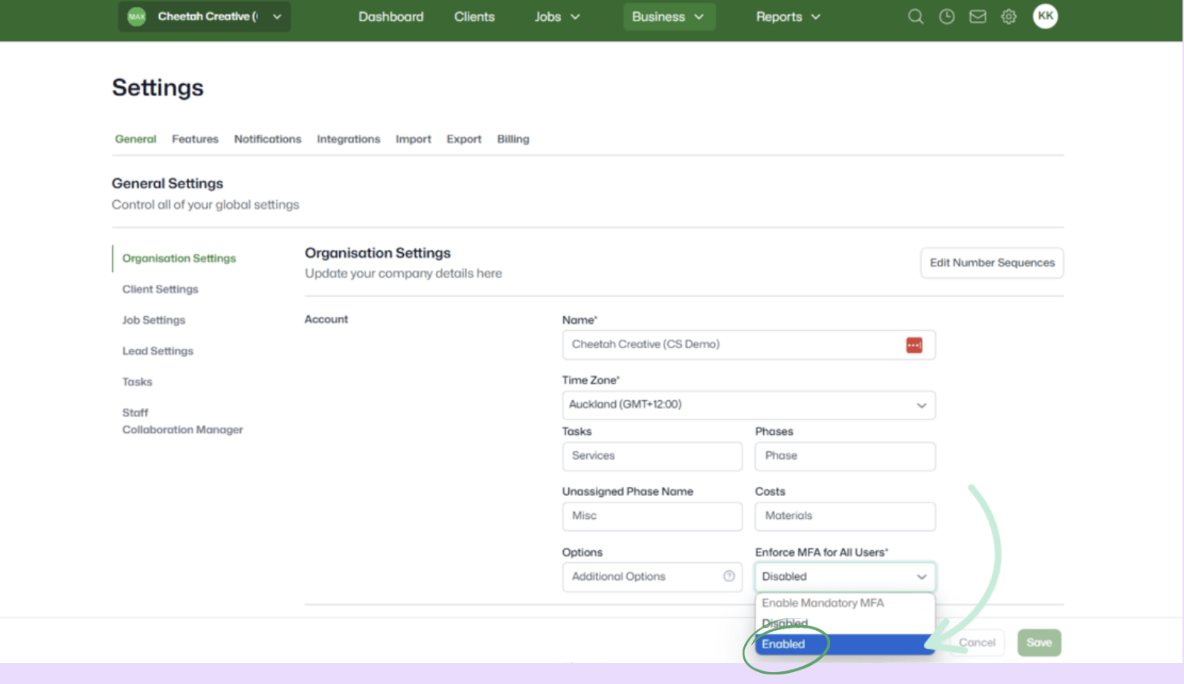Click the MAX logo badge

point(136,16)
